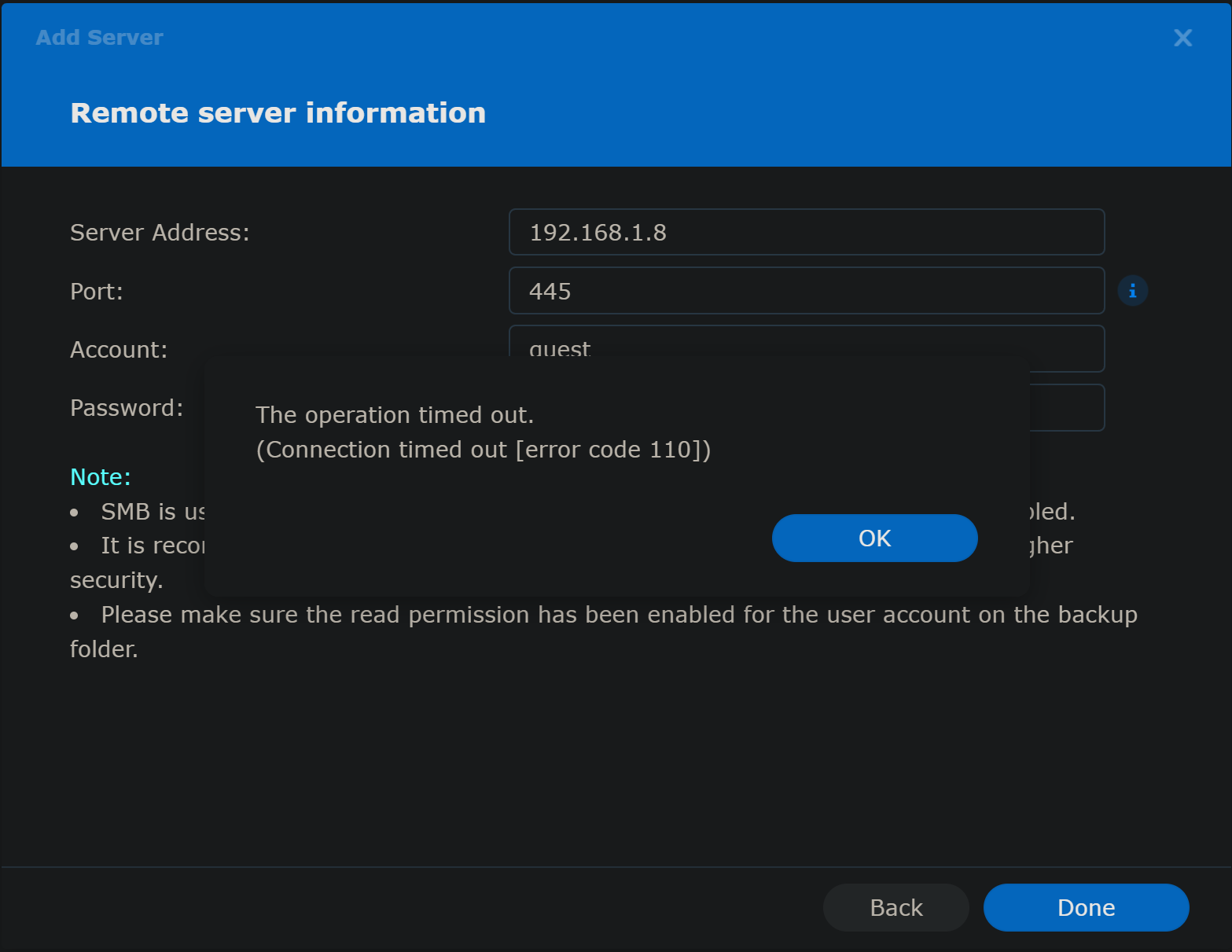Image resolution: width=1232 pixels, height=952 pixels.
Task: Click the 'Port:' label
Action: (97, 292)
